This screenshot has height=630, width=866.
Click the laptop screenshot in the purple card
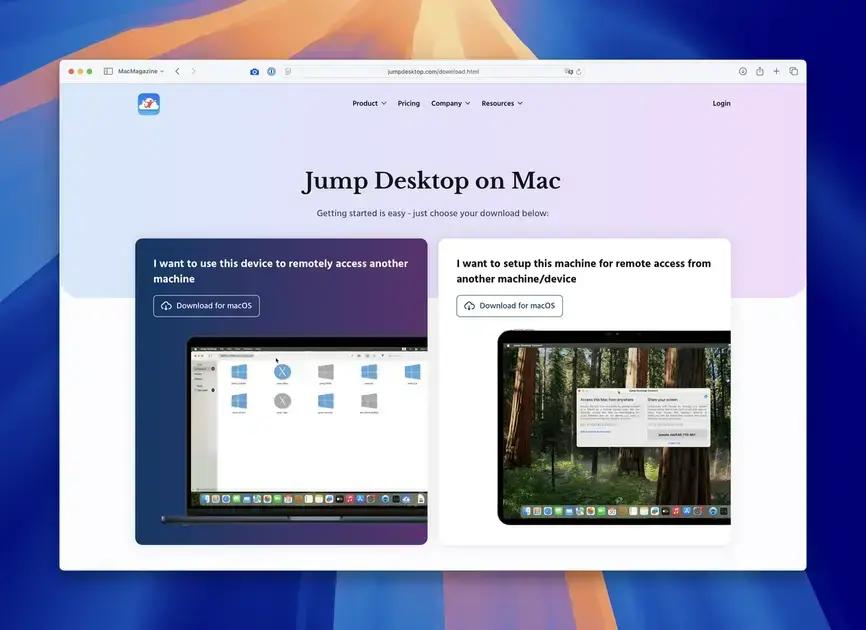294,429
